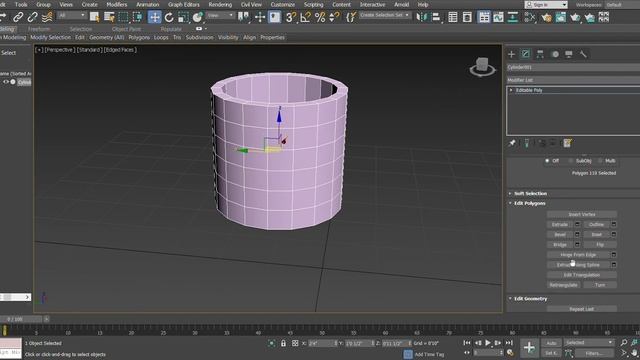Toggle Angle Snap
This screenshot has width=640, height=360.
[x=305, y=17]
